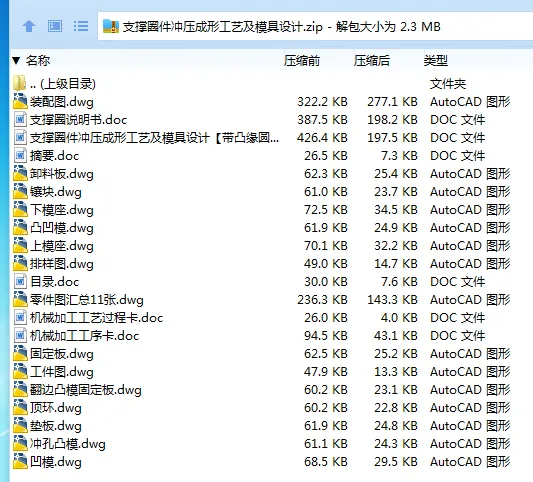Select the 冲孔凸模.dwg AutoCAD icon
Screen dimensions: 533x482
(20, 444)
